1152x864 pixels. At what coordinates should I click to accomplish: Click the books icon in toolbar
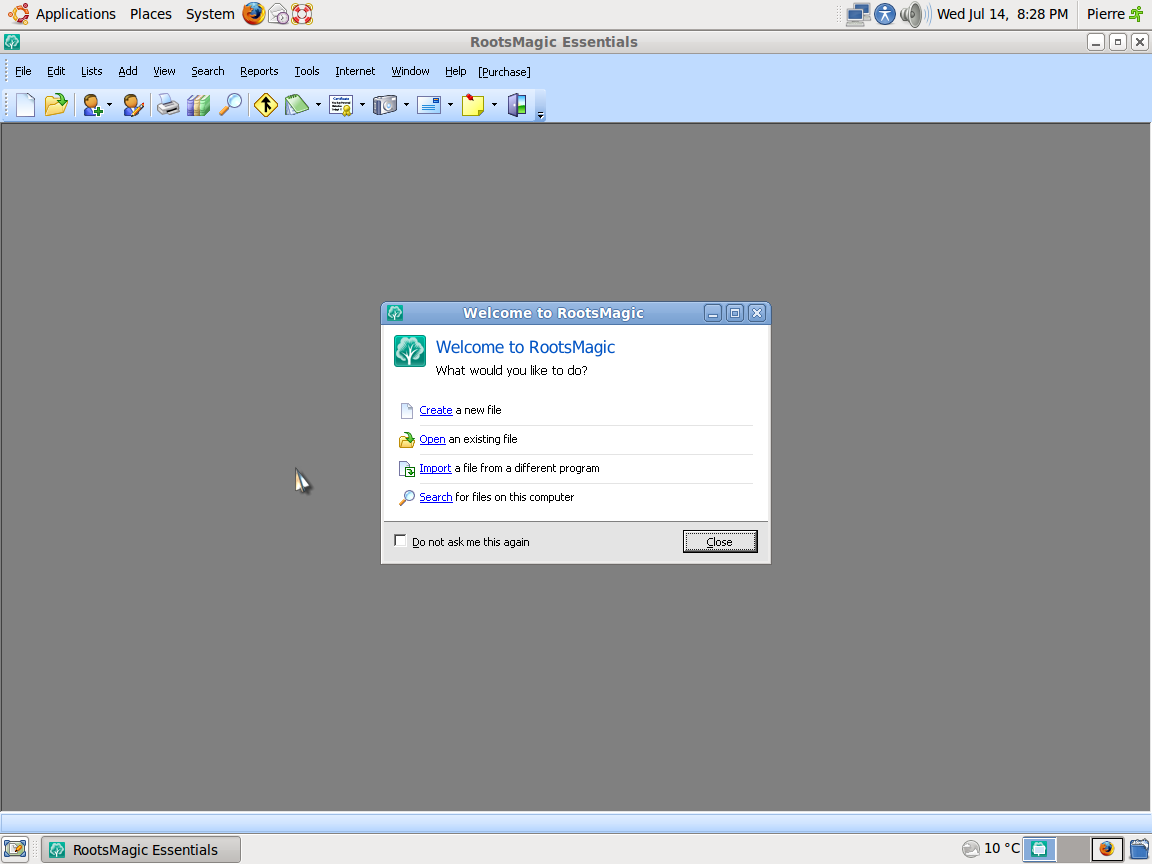tap(198, 105)
